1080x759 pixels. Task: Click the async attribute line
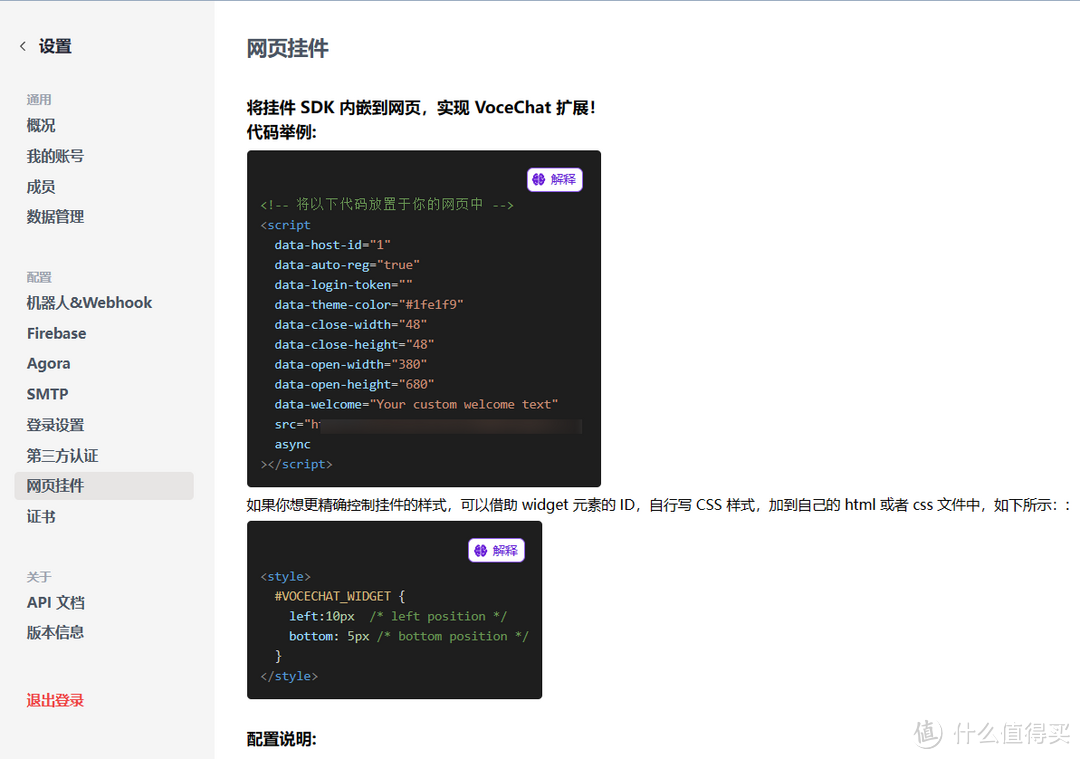coord(292,444)
